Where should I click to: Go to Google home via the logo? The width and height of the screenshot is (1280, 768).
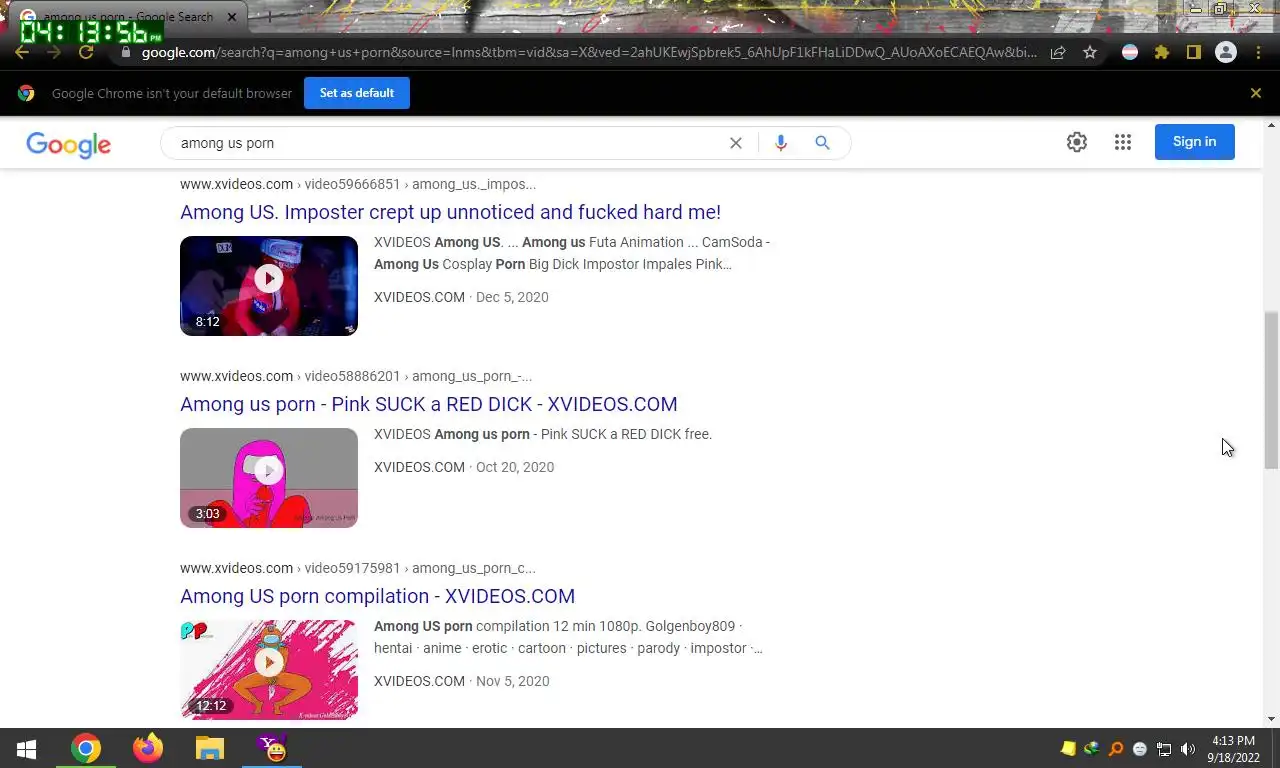[68, 144]
